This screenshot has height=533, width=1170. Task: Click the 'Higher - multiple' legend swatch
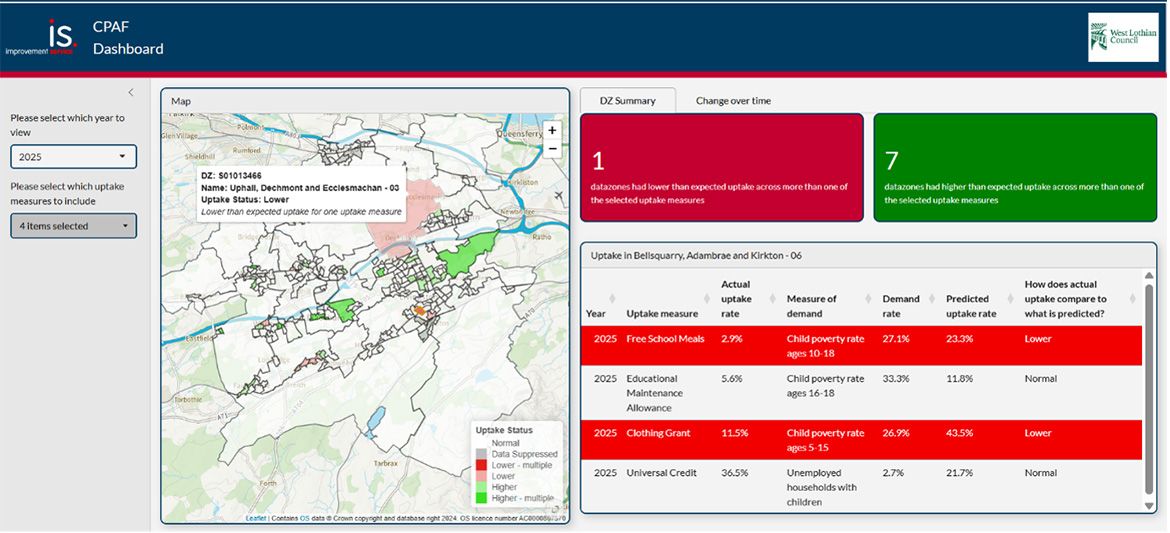coord(481,498)
